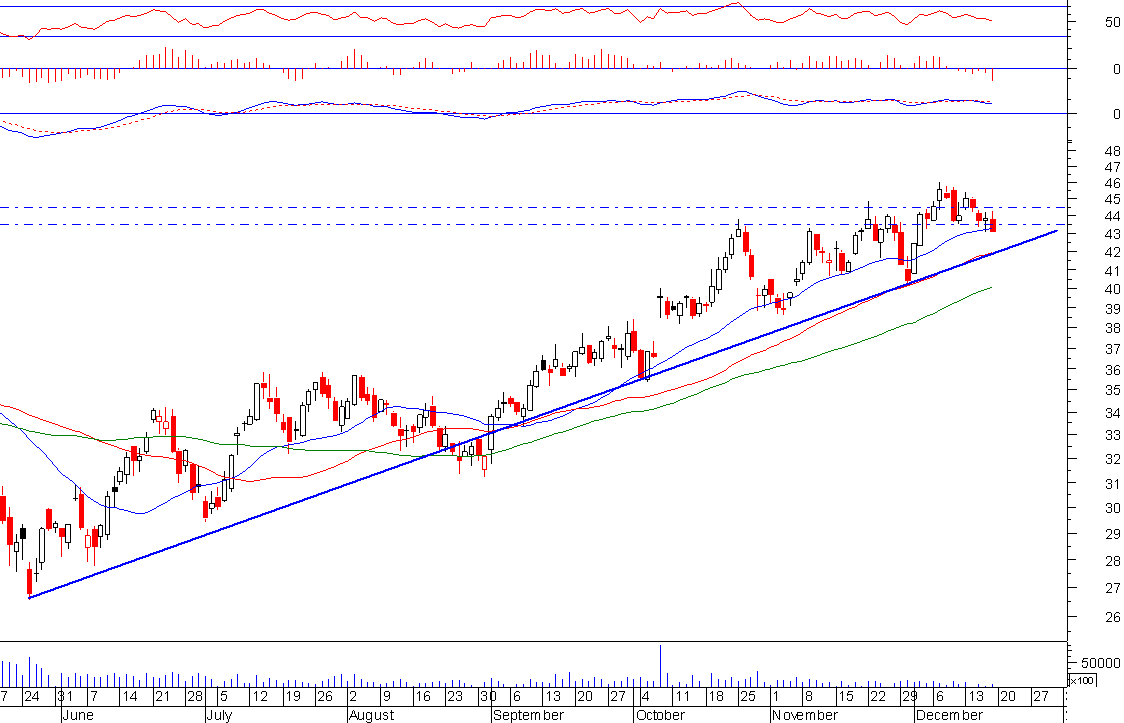
Task: Click price axis label 46
Action: click(x=1113, y=183)
